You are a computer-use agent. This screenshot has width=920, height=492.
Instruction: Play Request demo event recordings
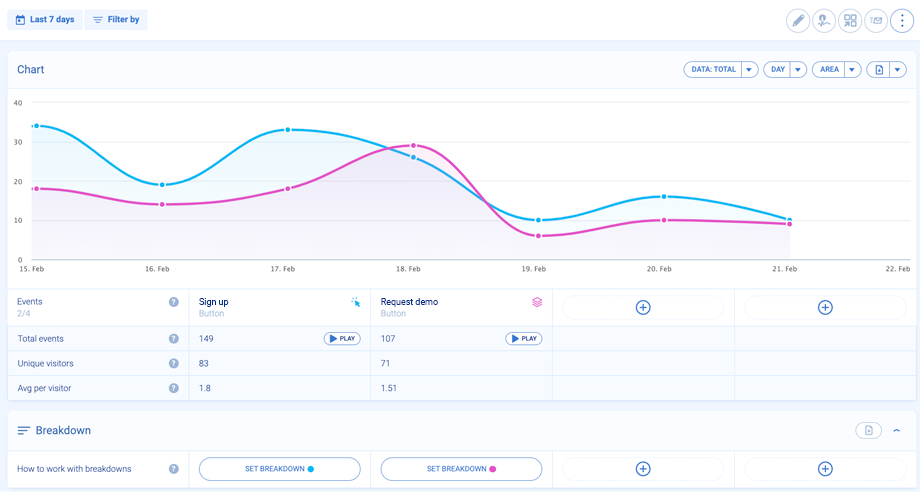coord(523,338)
